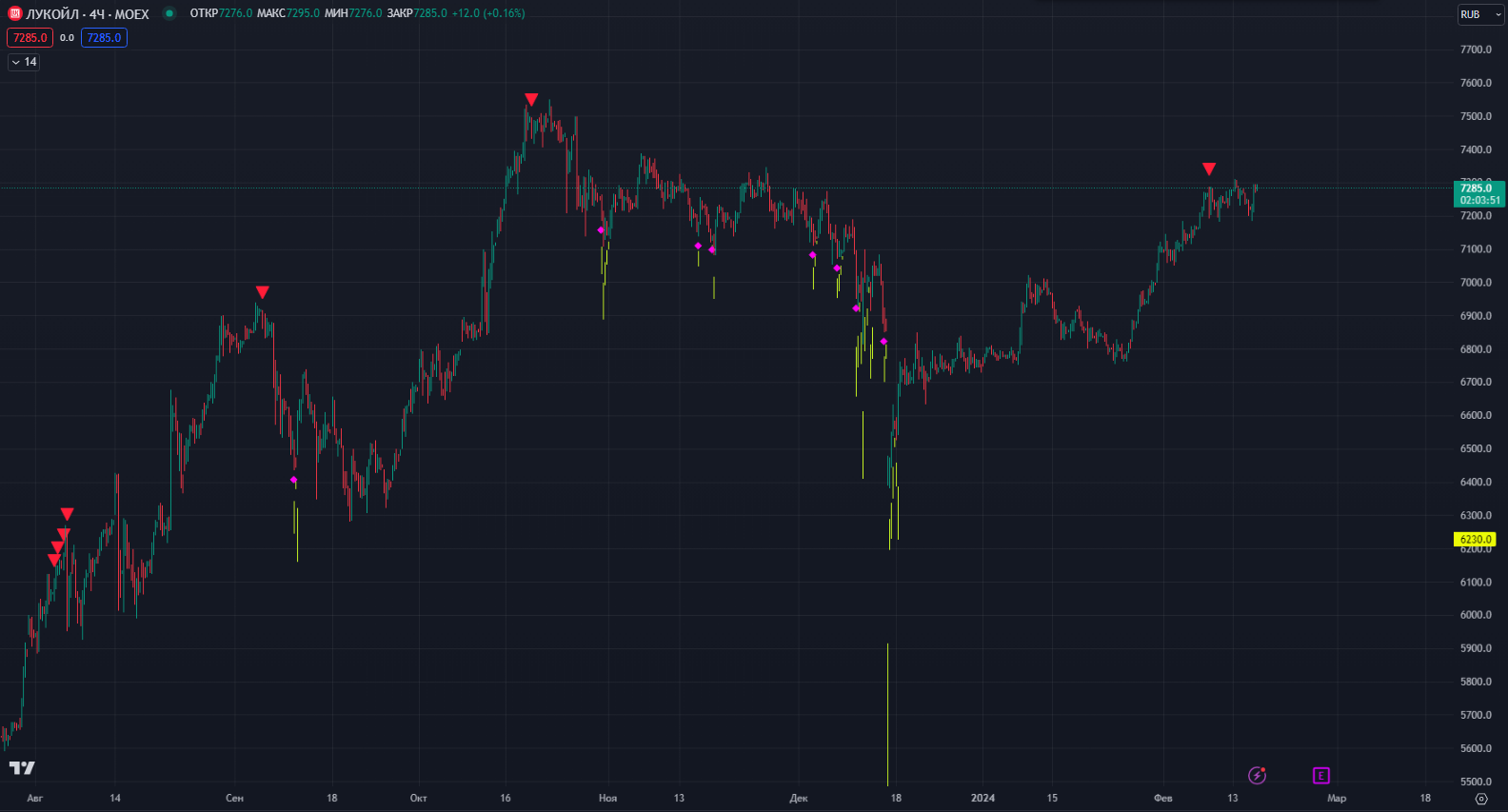The height and width of the screenshot is (812, 1508).
Task: Click the Окт label on the time axis
Action: click(418, 798)
